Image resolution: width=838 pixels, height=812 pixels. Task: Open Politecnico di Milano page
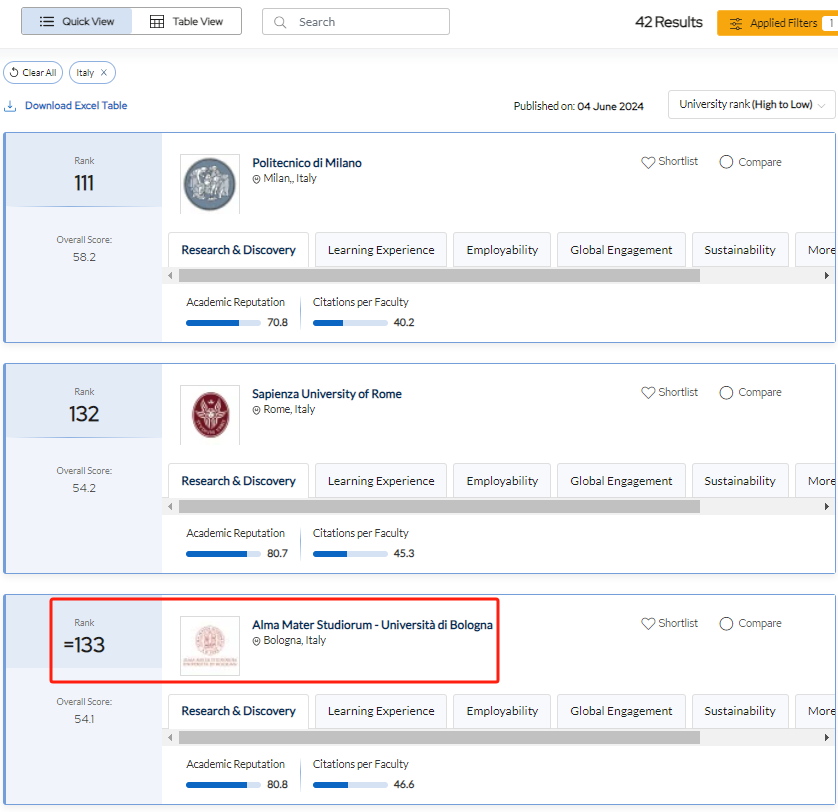click(307, 163)
